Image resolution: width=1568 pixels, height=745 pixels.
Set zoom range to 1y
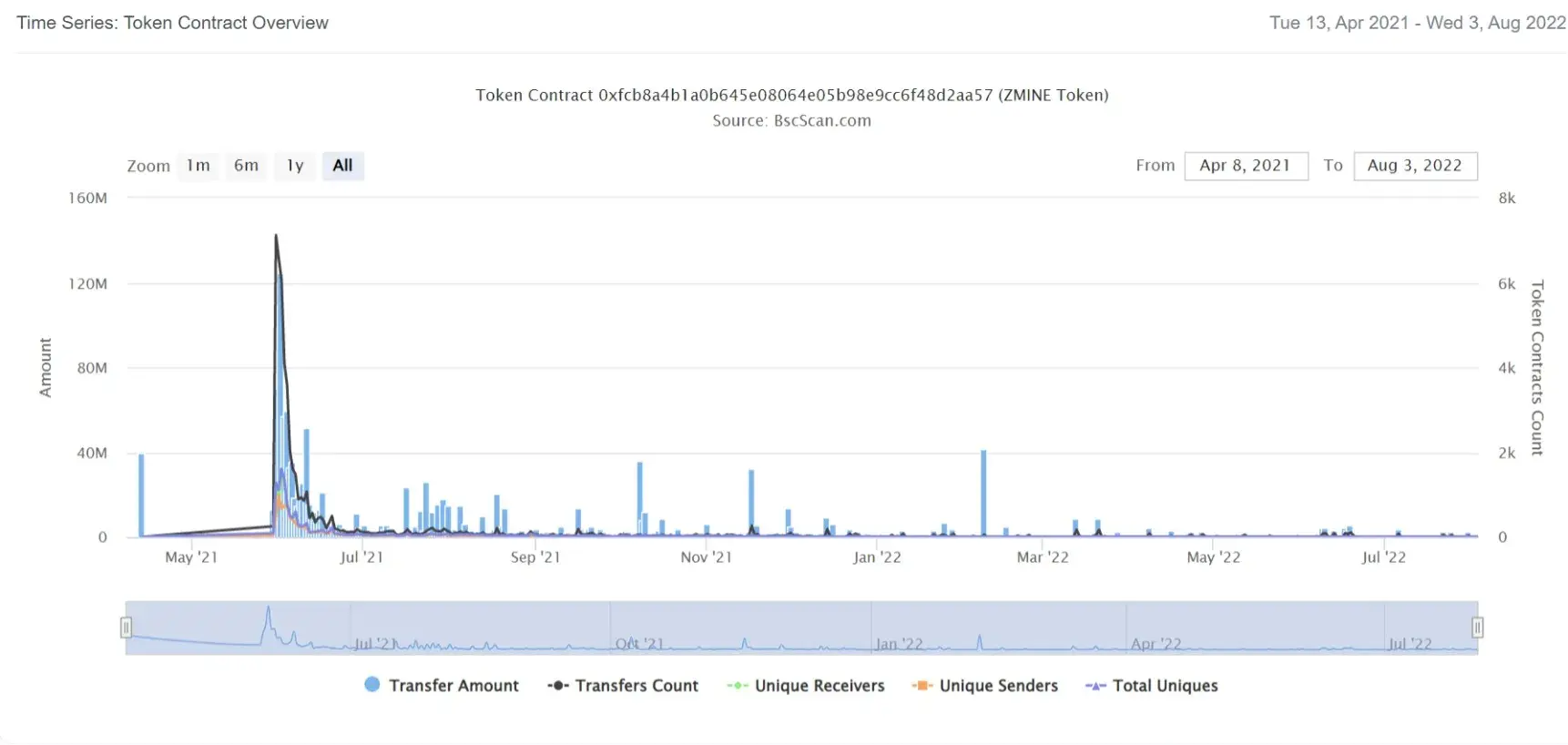tap(295, 166)
